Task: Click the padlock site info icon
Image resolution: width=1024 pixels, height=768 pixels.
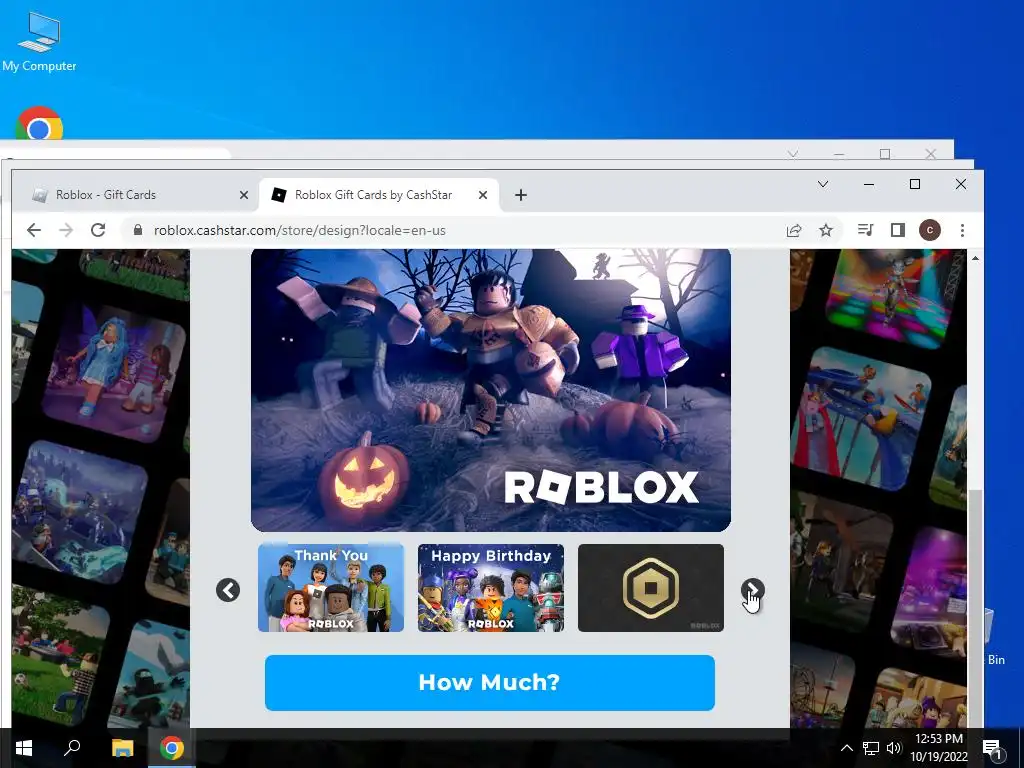Action: click(x=138, y=230)
